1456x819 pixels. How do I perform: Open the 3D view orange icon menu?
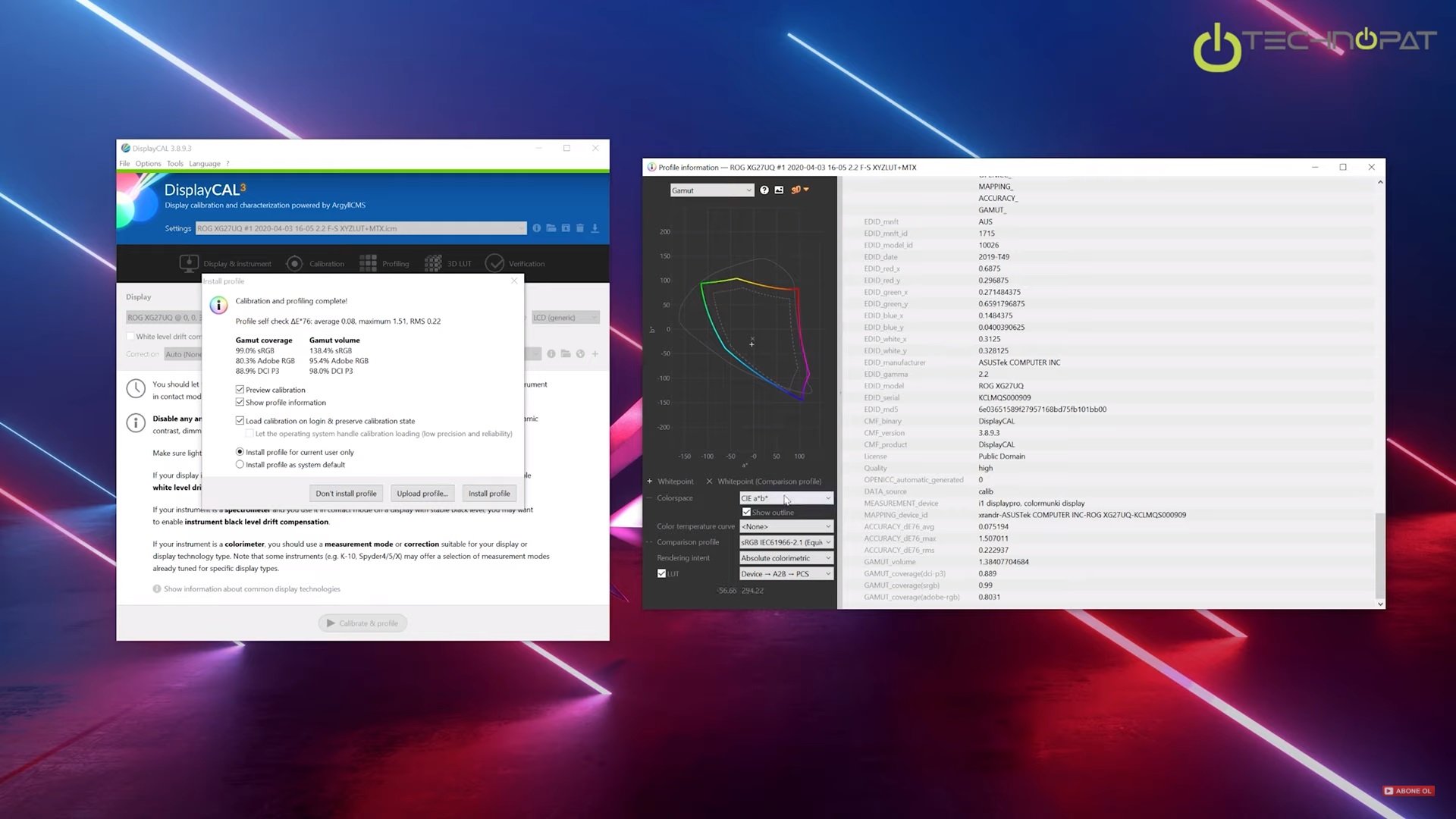(799, 190)
